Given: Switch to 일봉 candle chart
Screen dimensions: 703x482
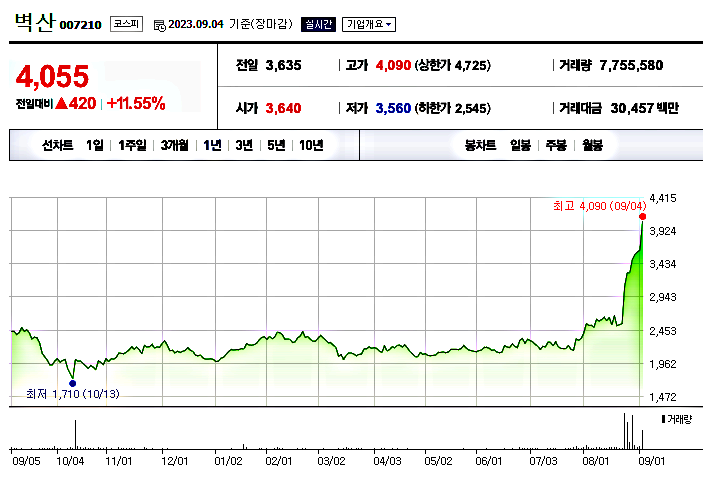Looking at the screenshot, I should click(520, 145).
